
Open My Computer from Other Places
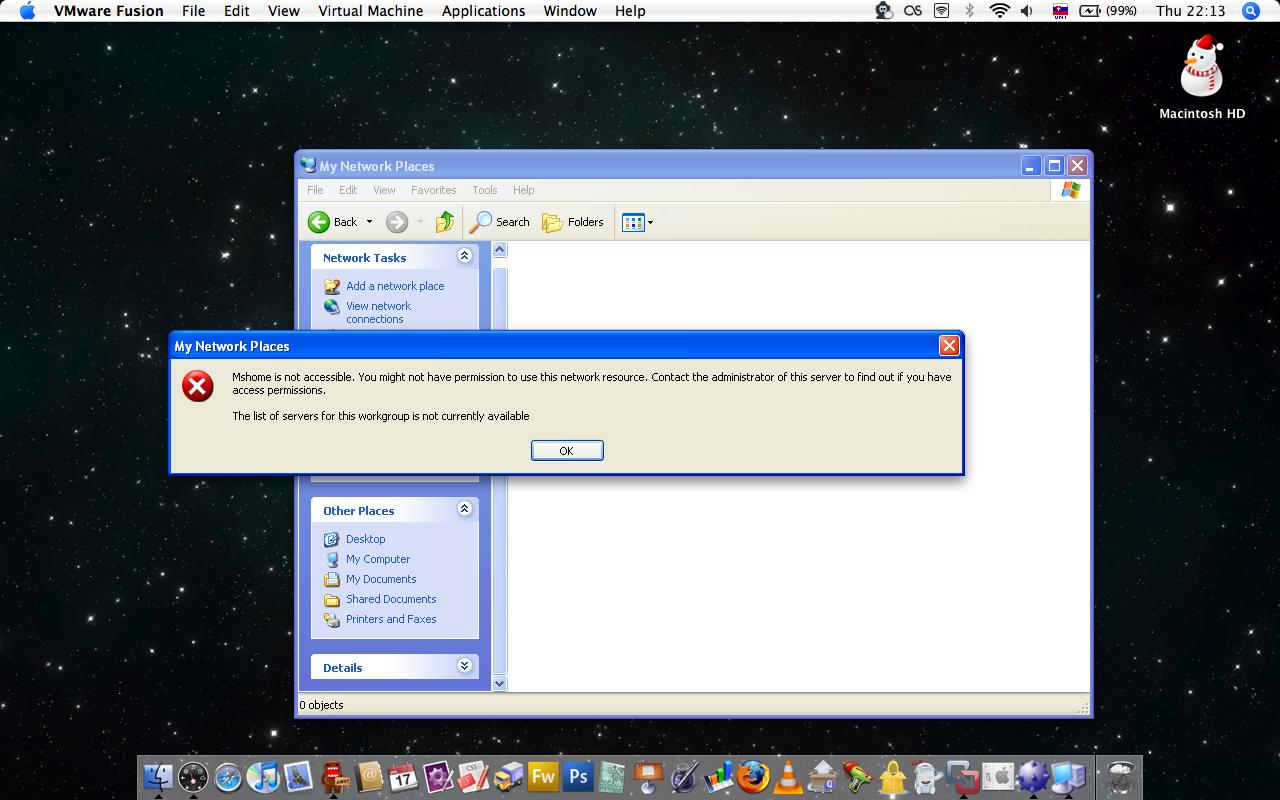[x=378, y=559]
